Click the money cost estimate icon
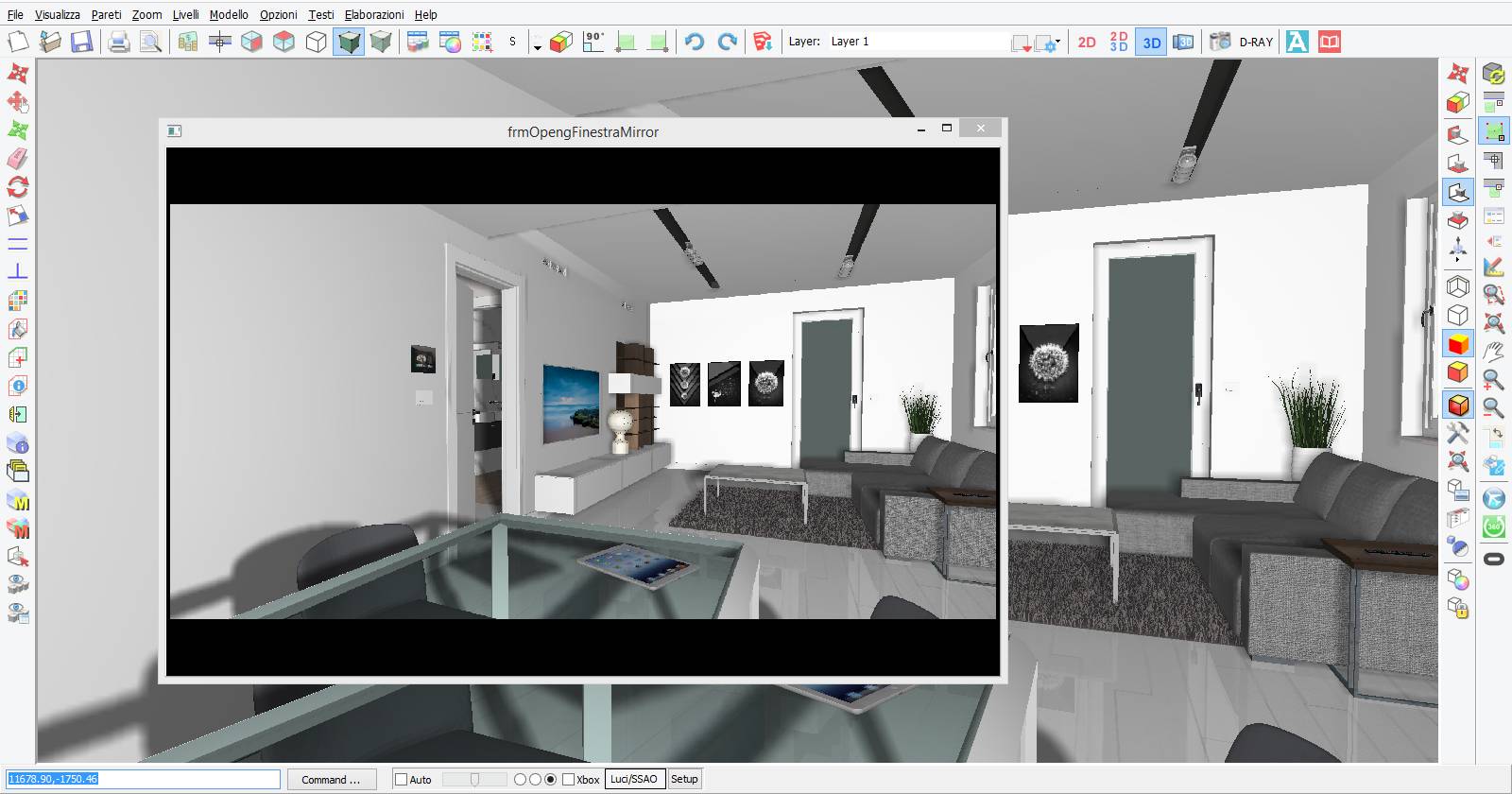 188,42
